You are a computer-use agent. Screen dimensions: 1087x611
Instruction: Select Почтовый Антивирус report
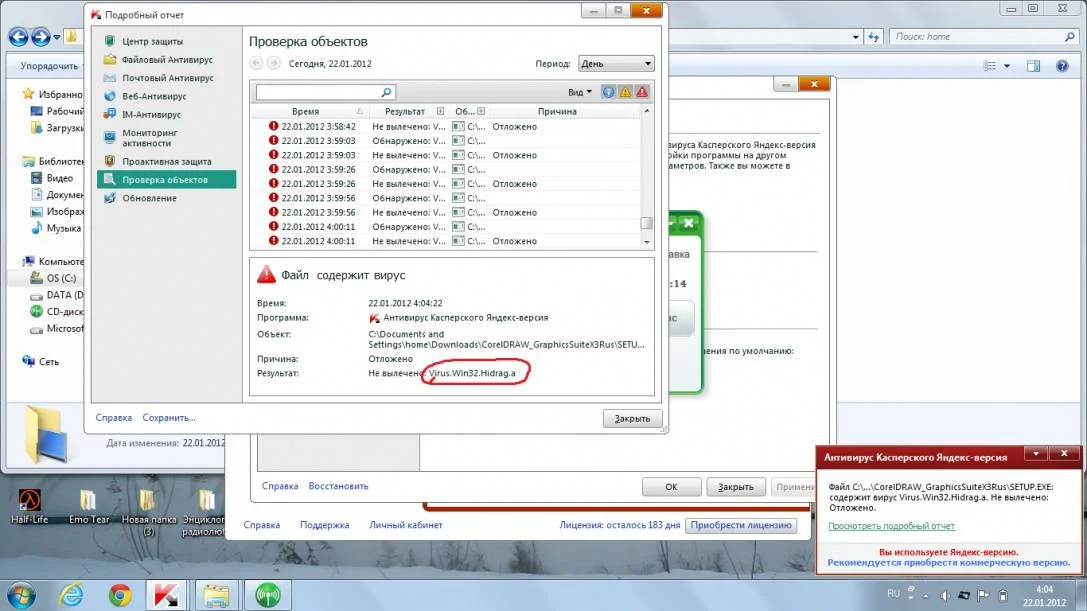pyautogui.click(x=166, y=78)
